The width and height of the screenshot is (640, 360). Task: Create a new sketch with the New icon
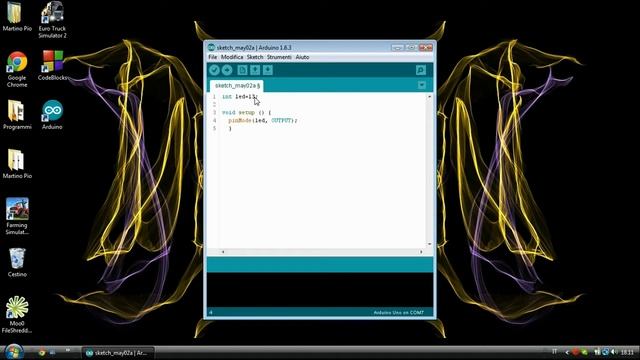point(242,70)
